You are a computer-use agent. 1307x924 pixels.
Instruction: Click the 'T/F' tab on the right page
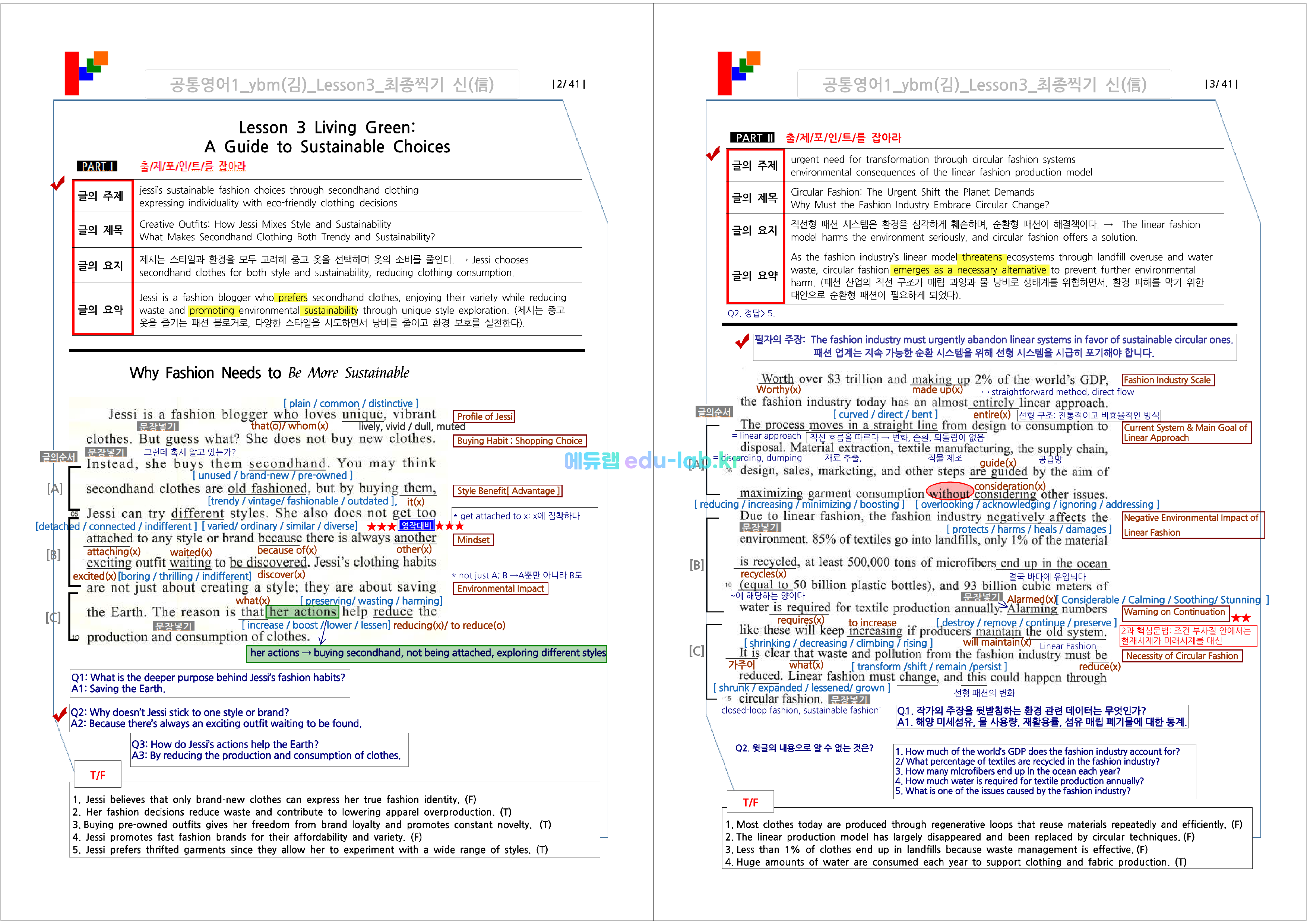(750, 803)
